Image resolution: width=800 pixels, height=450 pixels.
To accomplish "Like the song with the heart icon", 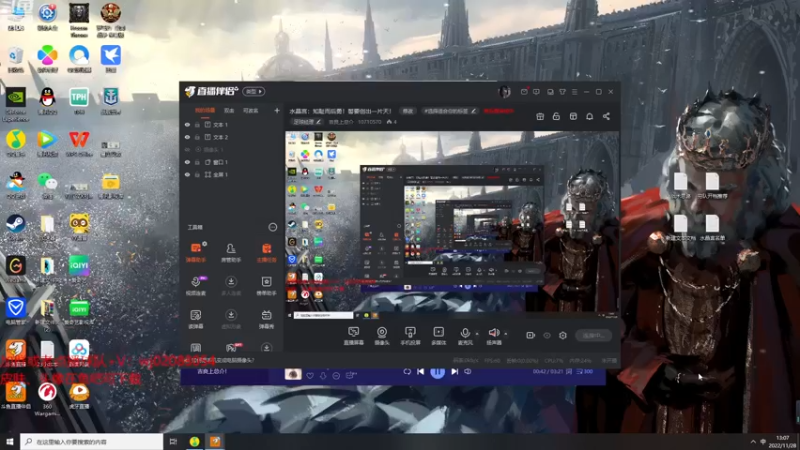I will tap(310, 376).
